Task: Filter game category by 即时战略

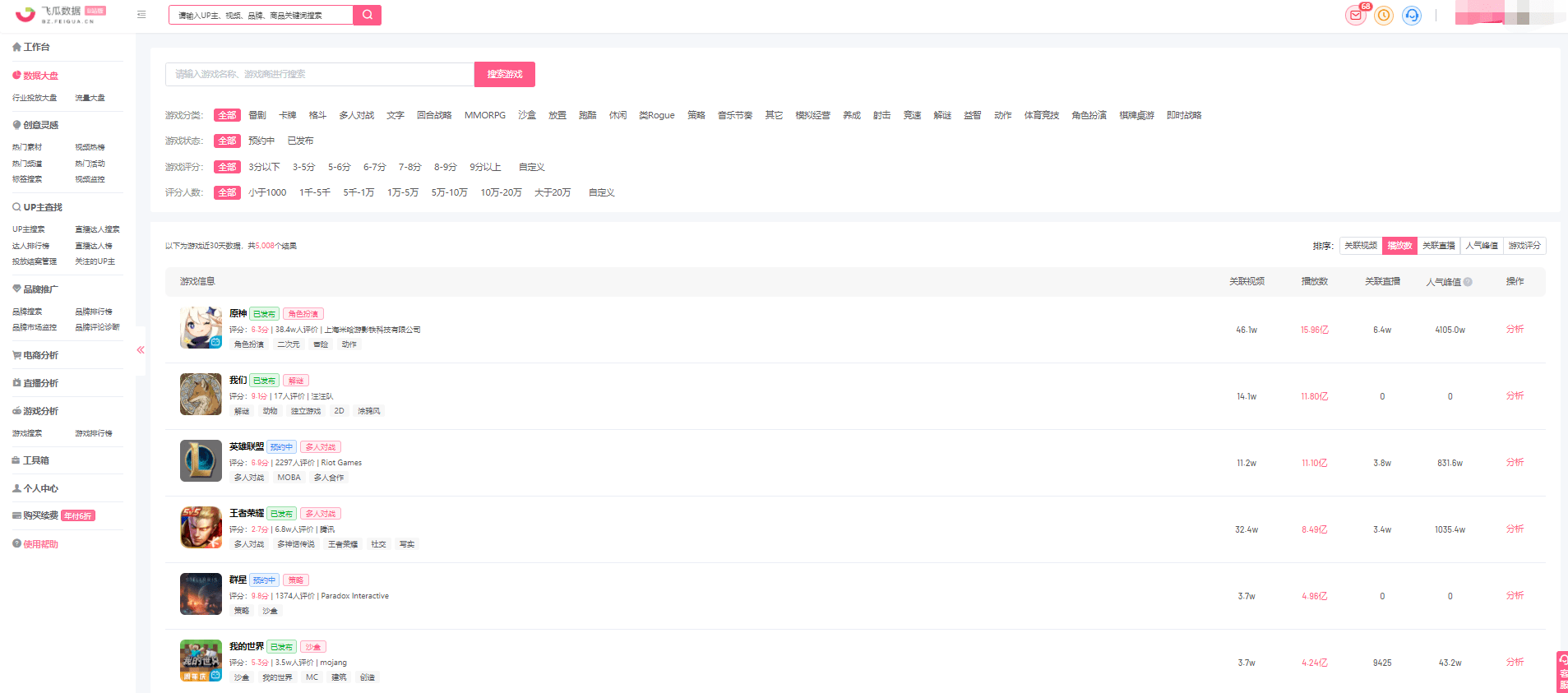Action: click(x=1184, y=115)
